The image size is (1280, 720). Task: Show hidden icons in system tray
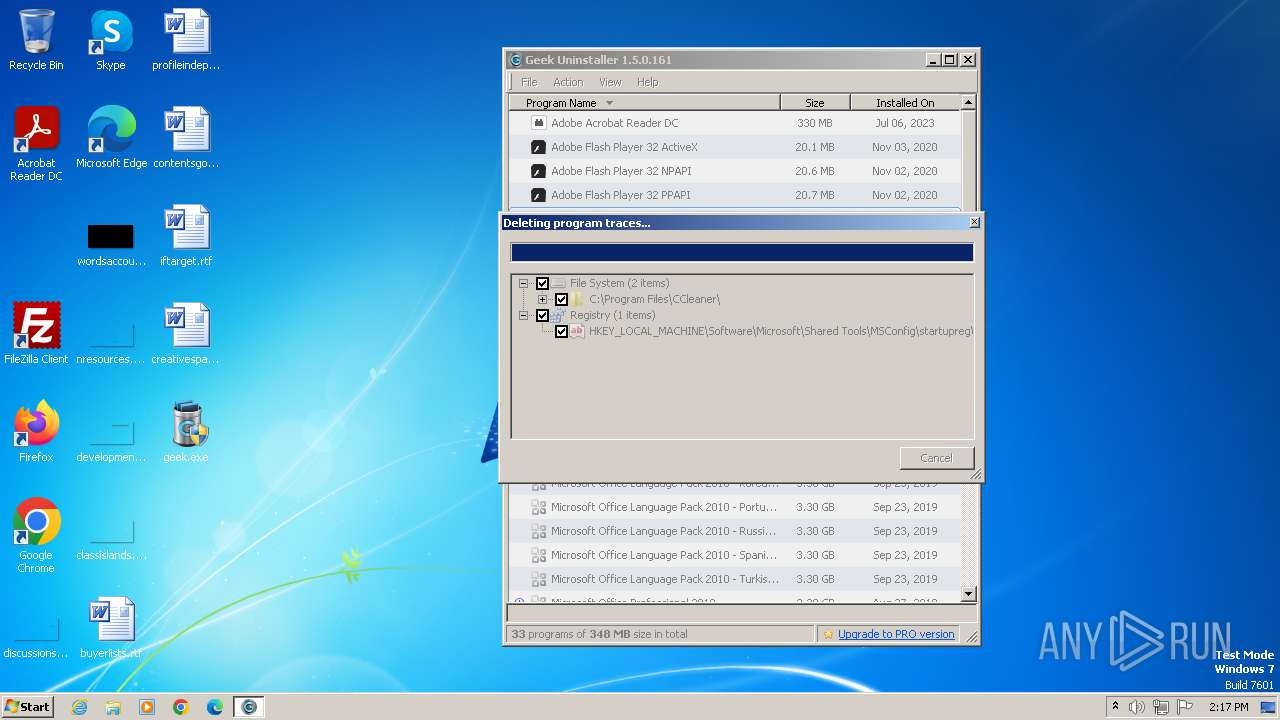tap(1115, 706)
